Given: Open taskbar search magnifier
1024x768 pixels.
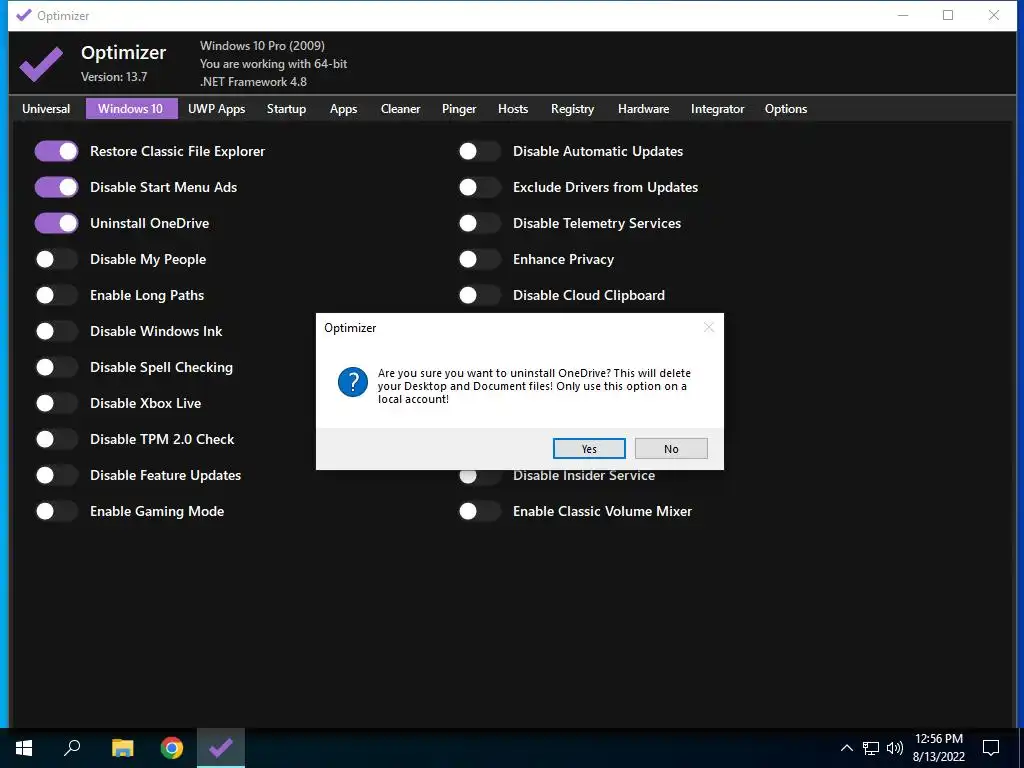Looking at the screenshot, I should pyautogui.click(x=72, y=748).
